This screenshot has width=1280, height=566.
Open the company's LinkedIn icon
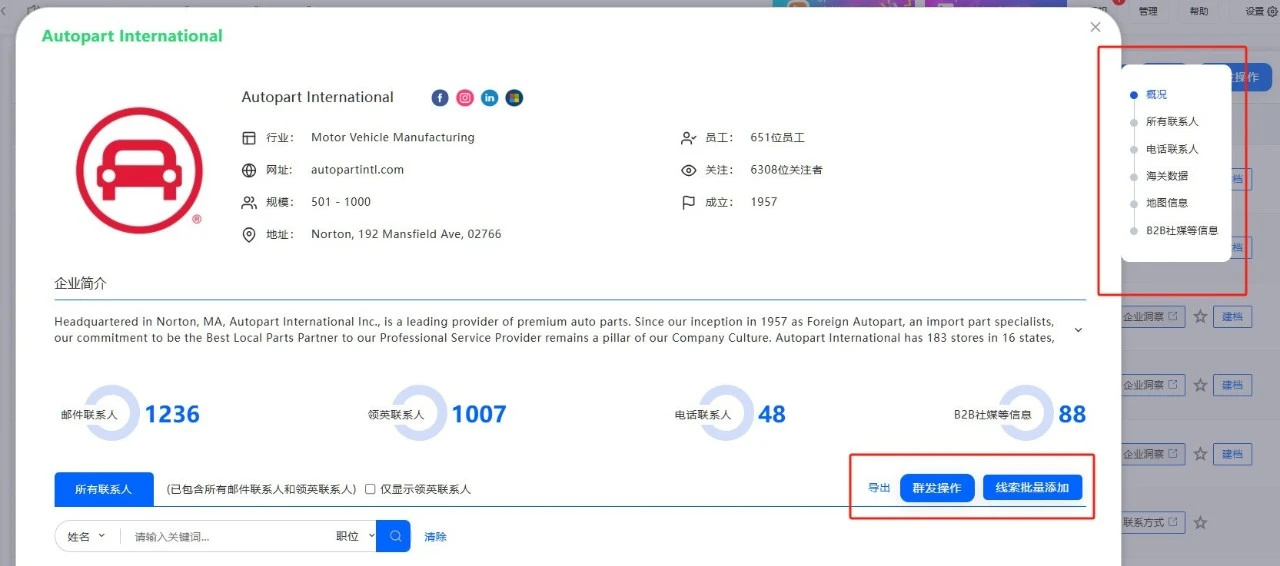(490, 98)
